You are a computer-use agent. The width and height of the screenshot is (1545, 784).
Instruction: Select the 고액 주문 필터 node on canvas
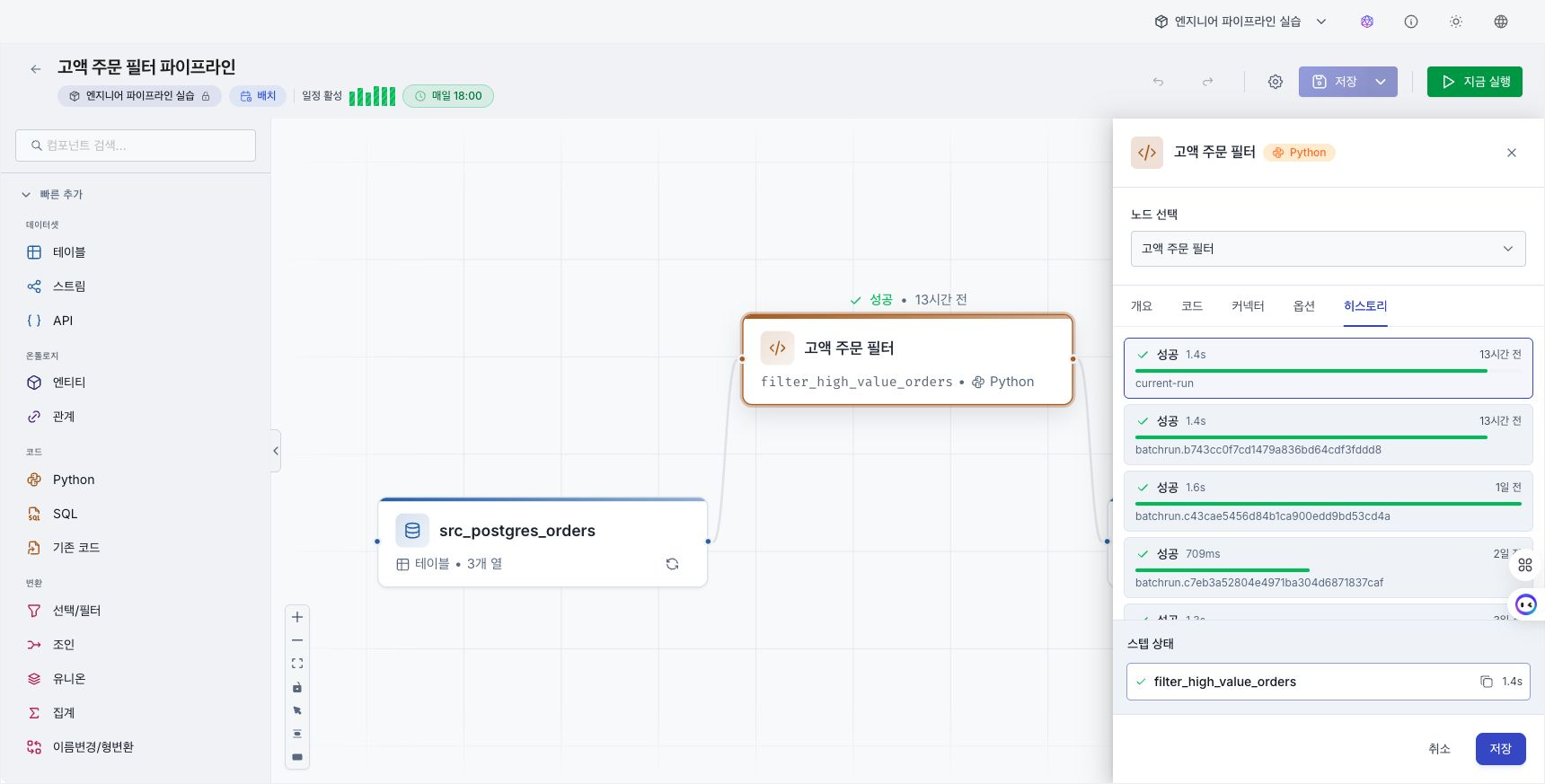(x=907, y=360)
